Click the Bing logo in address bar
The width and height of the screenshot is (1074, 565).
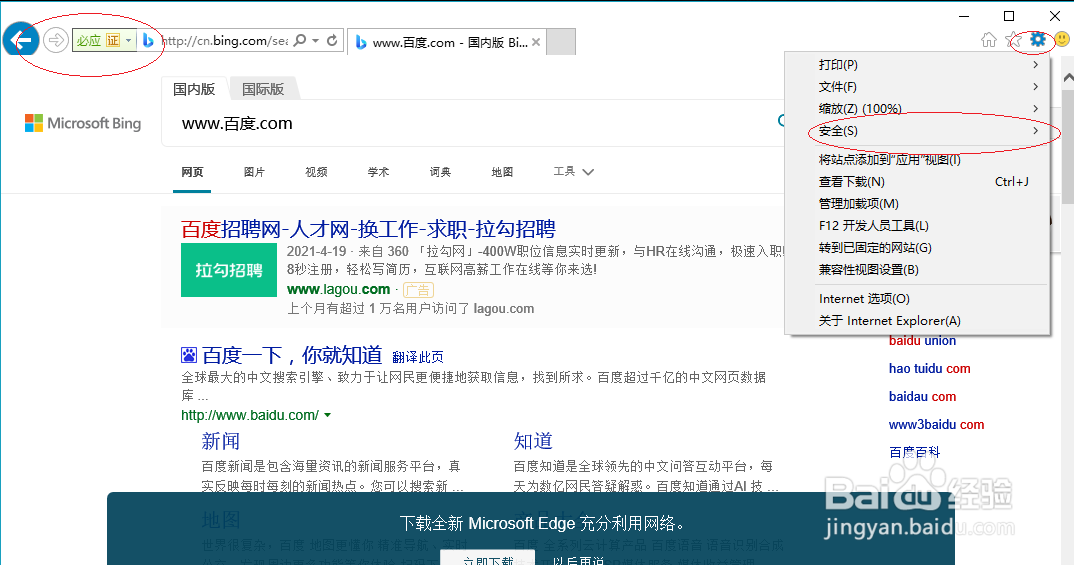[148, 40]
